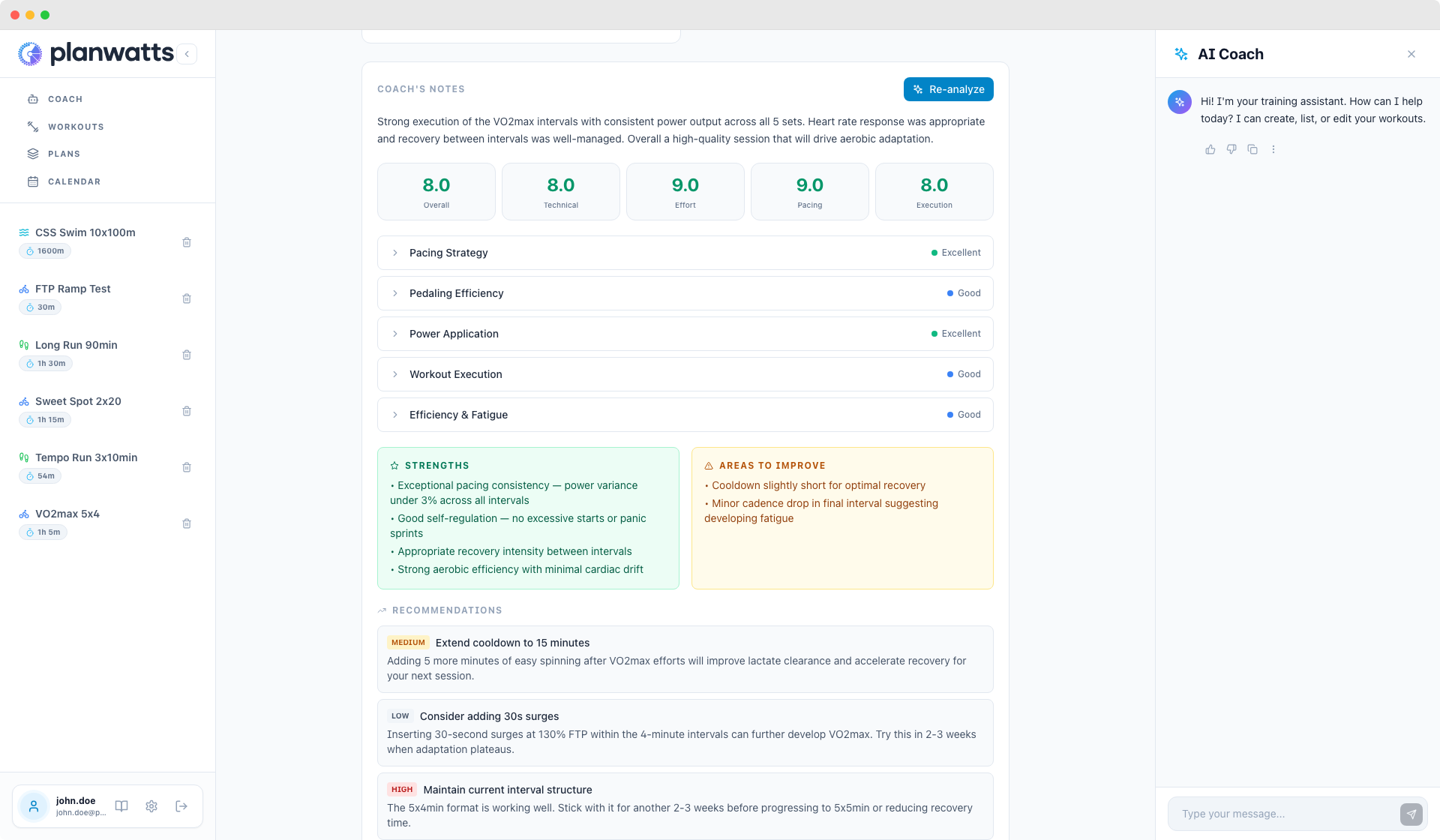Viewport: 1440px width, 840px height.
Task: Click the john.doe user avatar
Action: point(34,806)
